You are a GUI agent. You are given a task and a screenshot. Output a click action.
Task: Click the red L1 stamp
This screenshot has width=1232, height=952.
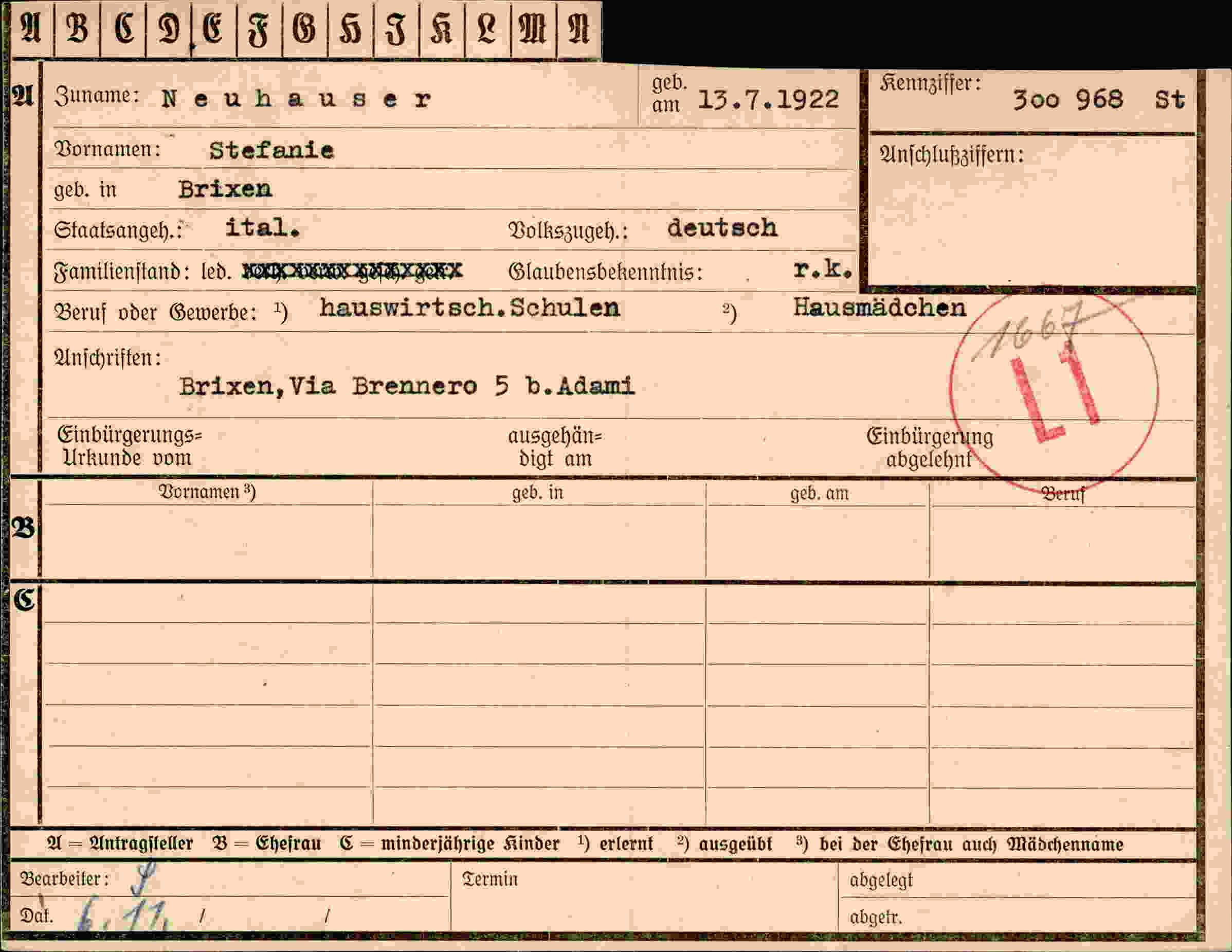click(1054, 393)
